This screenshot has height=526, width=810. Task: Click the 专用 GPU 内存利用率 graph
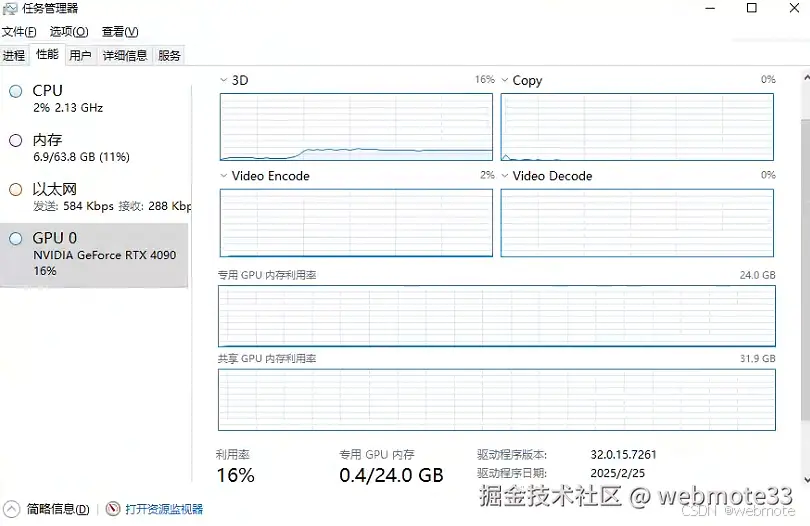point(496,315)
